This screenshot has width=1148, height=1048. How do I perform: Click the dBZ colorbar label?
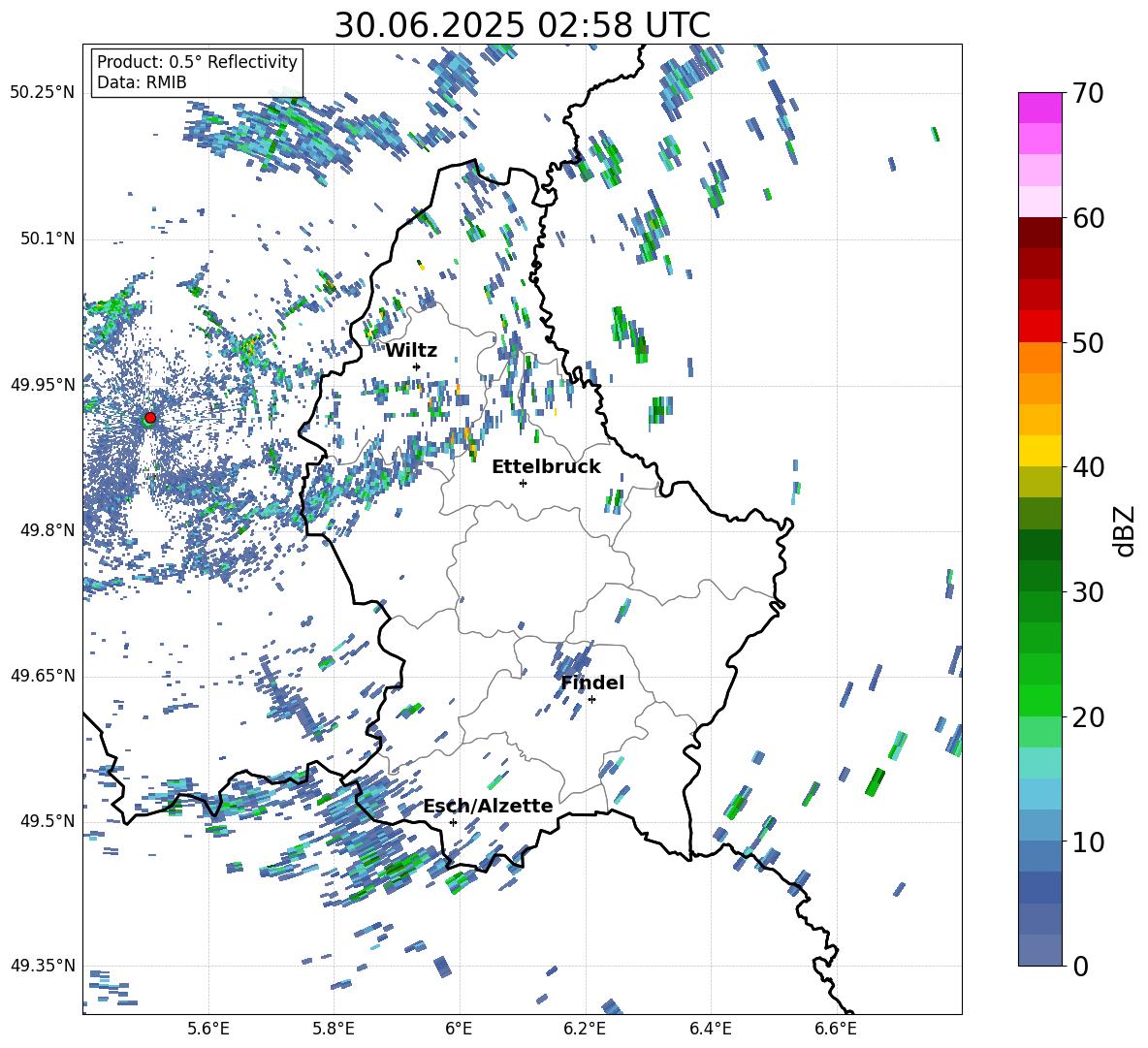click(1126, 530)
